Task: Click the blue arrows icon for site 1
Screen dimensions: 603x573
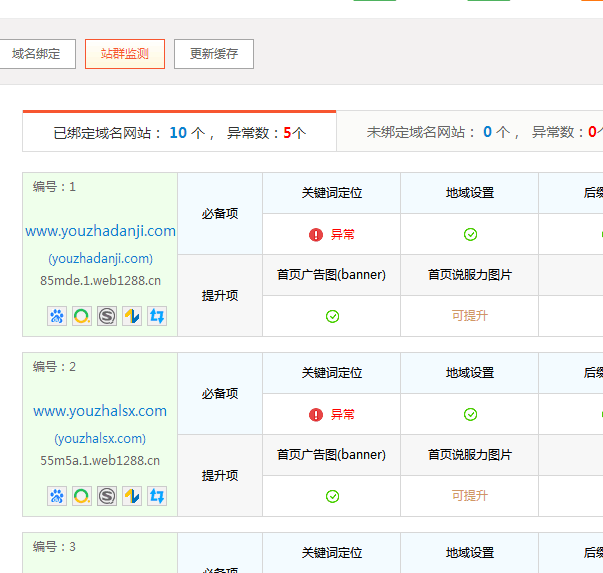Action: tap(157, 316)
